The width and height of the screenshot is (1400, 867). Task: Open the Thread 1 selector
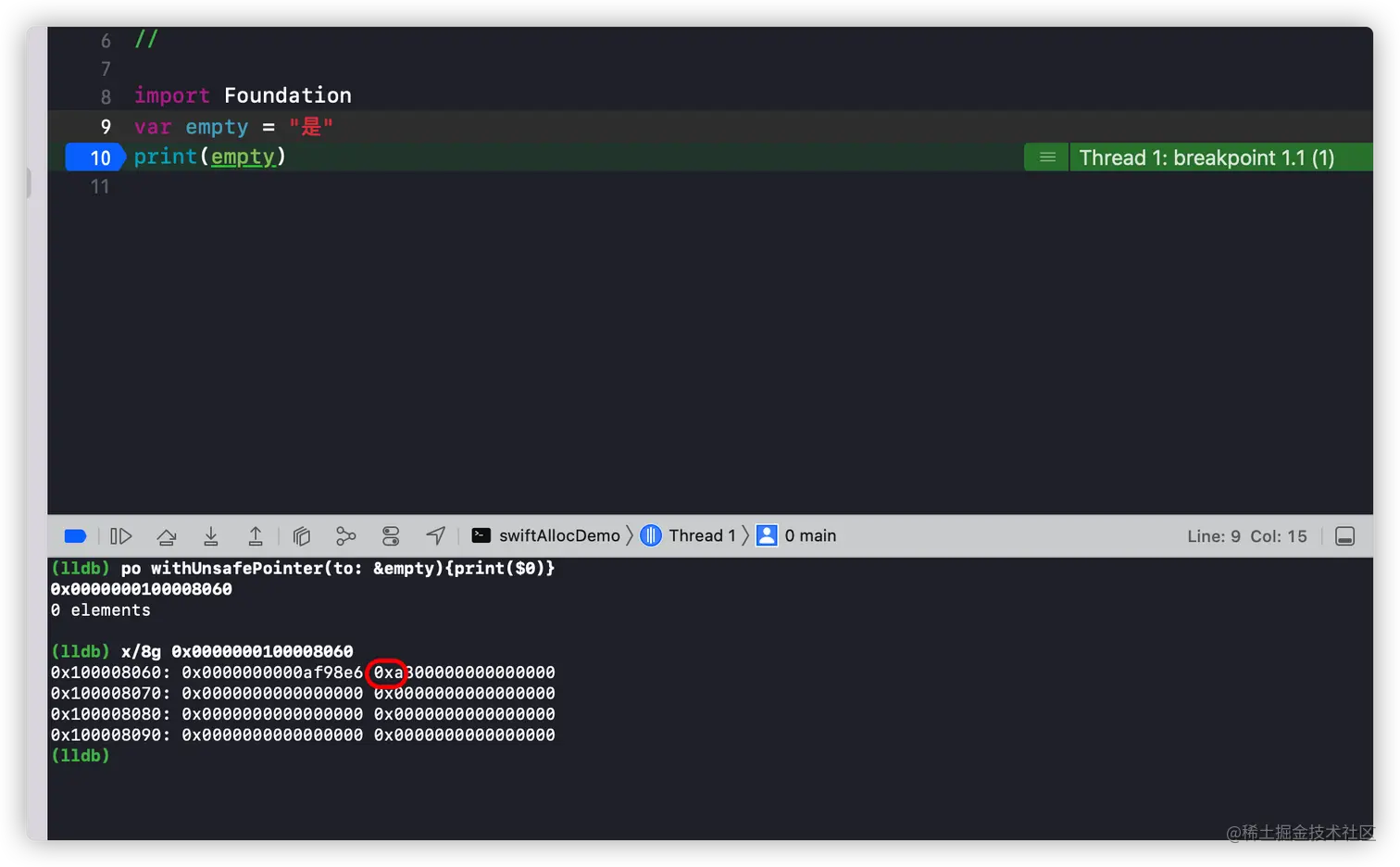[x=689, y=535]
